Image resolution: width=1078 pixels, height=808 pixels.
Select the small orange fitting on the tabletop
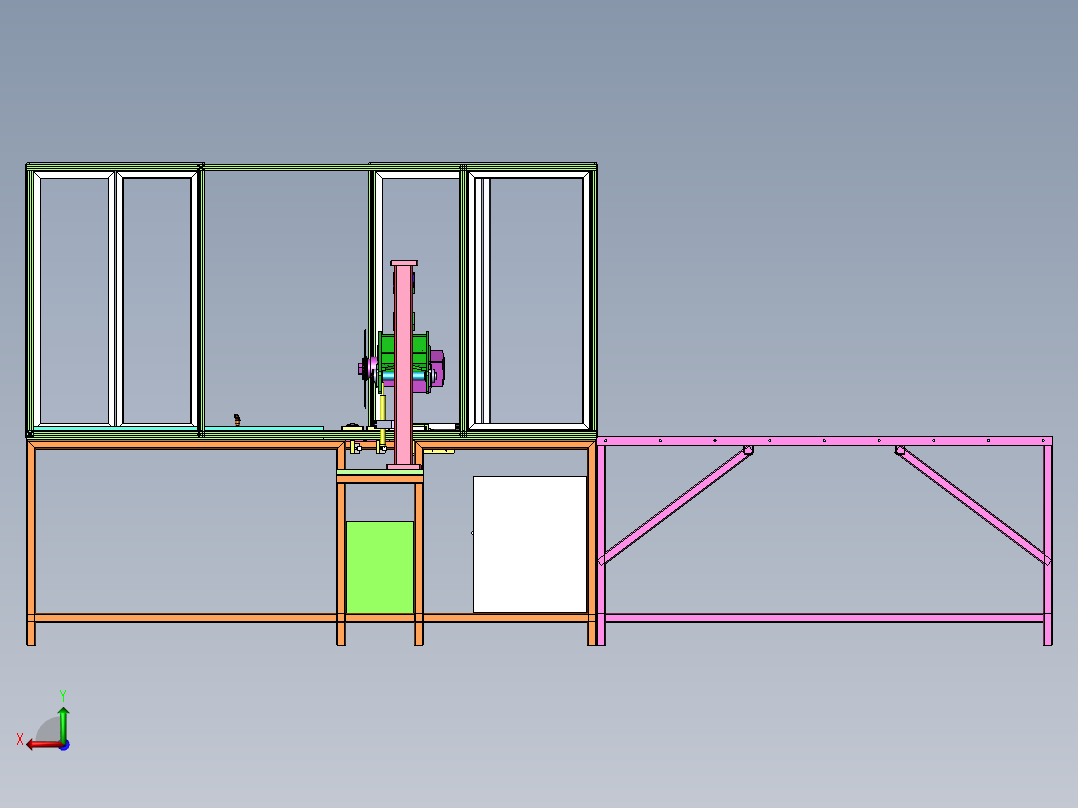click(x=237, y=419)
